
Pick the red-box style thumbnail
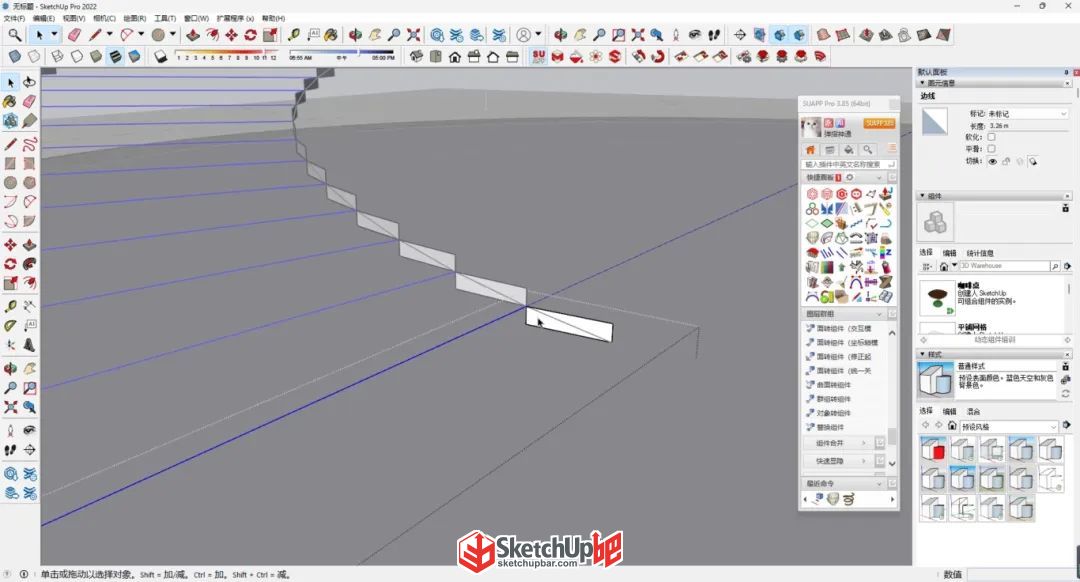tap(933, 450)
